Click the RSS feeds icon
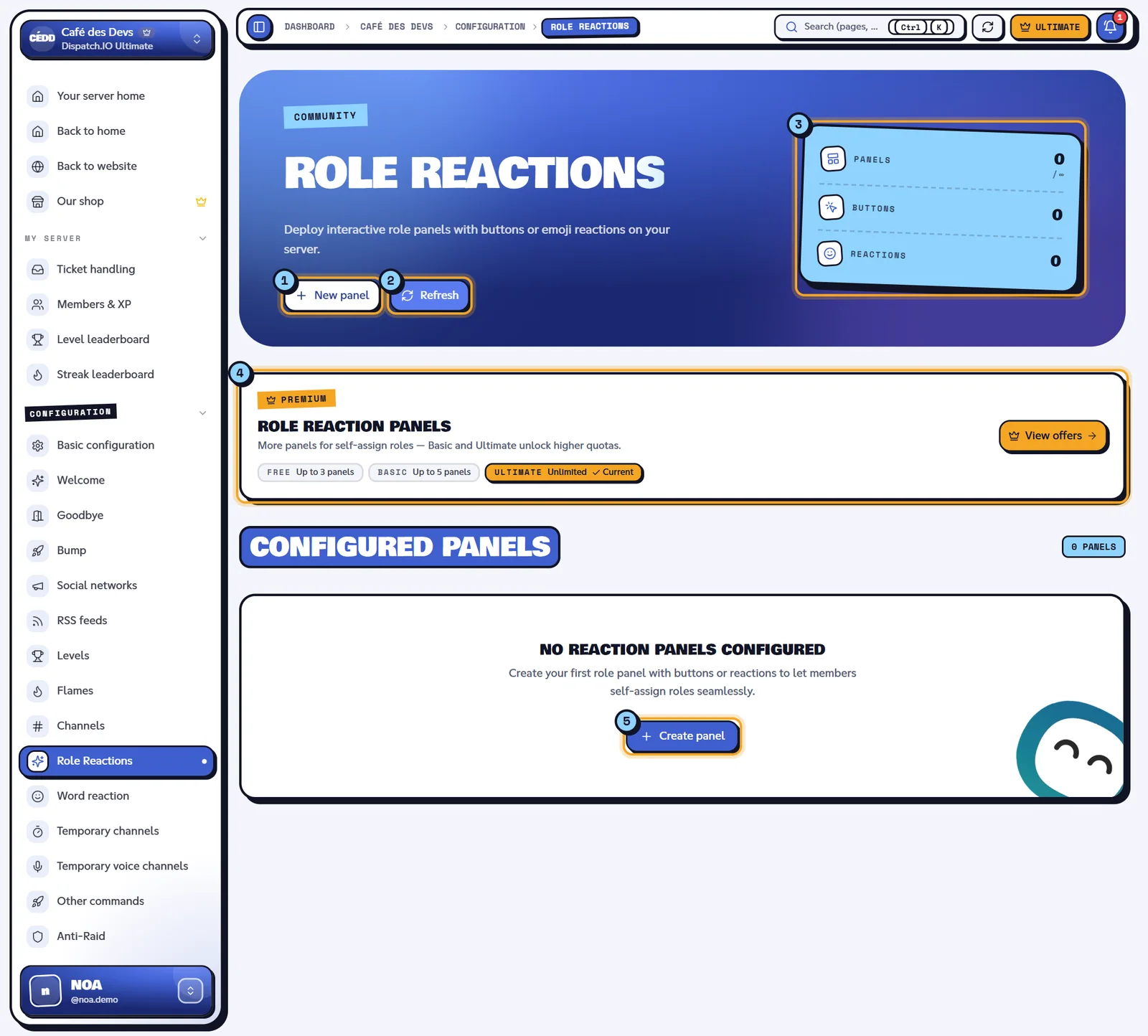1148x1036 pixels. pyautogui.click(x=38, y=621)
